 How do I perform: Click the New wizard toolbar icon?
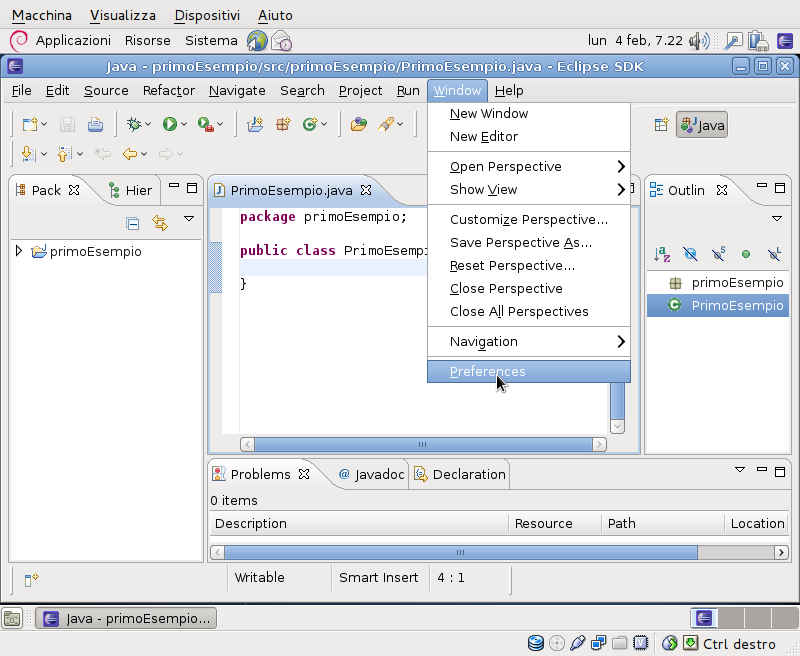tap(30, 124)
